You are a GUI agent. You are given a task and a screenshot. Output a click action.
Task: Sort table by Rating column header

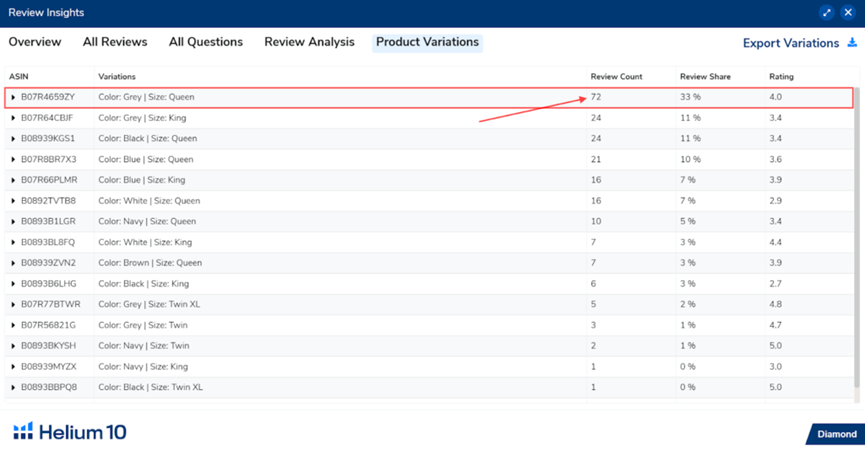point(781,77)
